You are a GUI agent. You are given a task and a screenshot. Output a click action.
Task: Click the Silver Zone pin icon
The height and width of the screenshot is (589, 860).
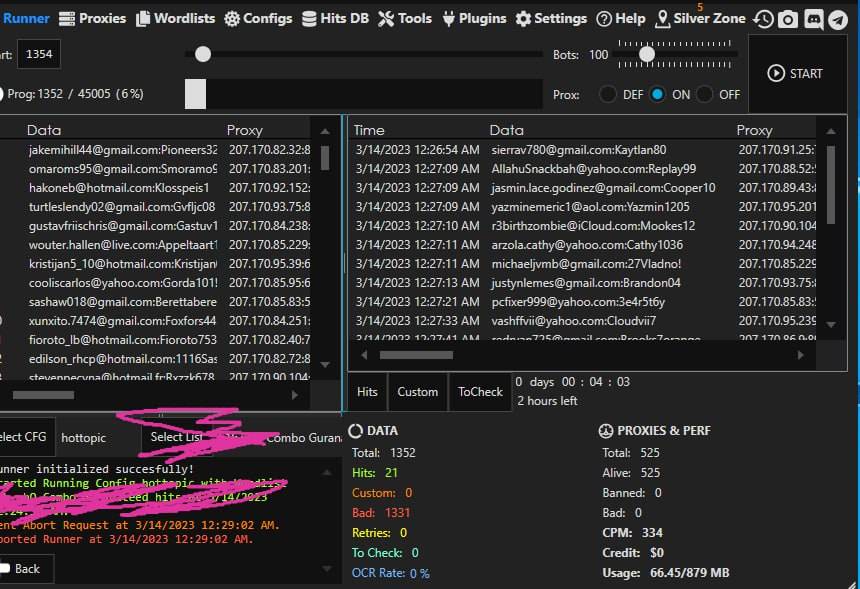(x=663, y=19)
